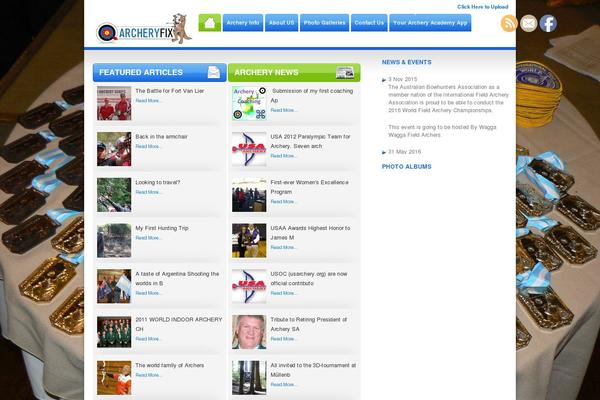Open the Looking to travel? article title
The width and height of the screenshot is (600, 400).
(x=158, y=183)
